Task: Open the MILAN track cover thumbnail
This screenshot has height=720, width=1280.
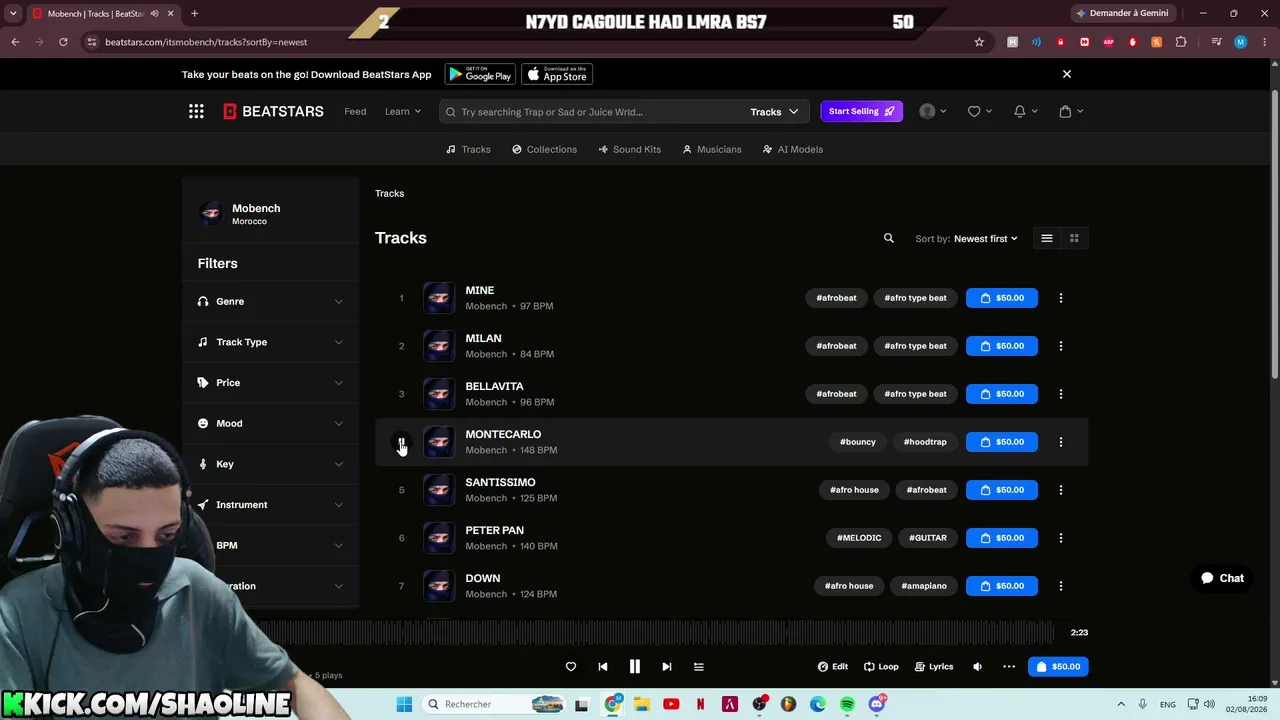Action: [x=439, y=346]
